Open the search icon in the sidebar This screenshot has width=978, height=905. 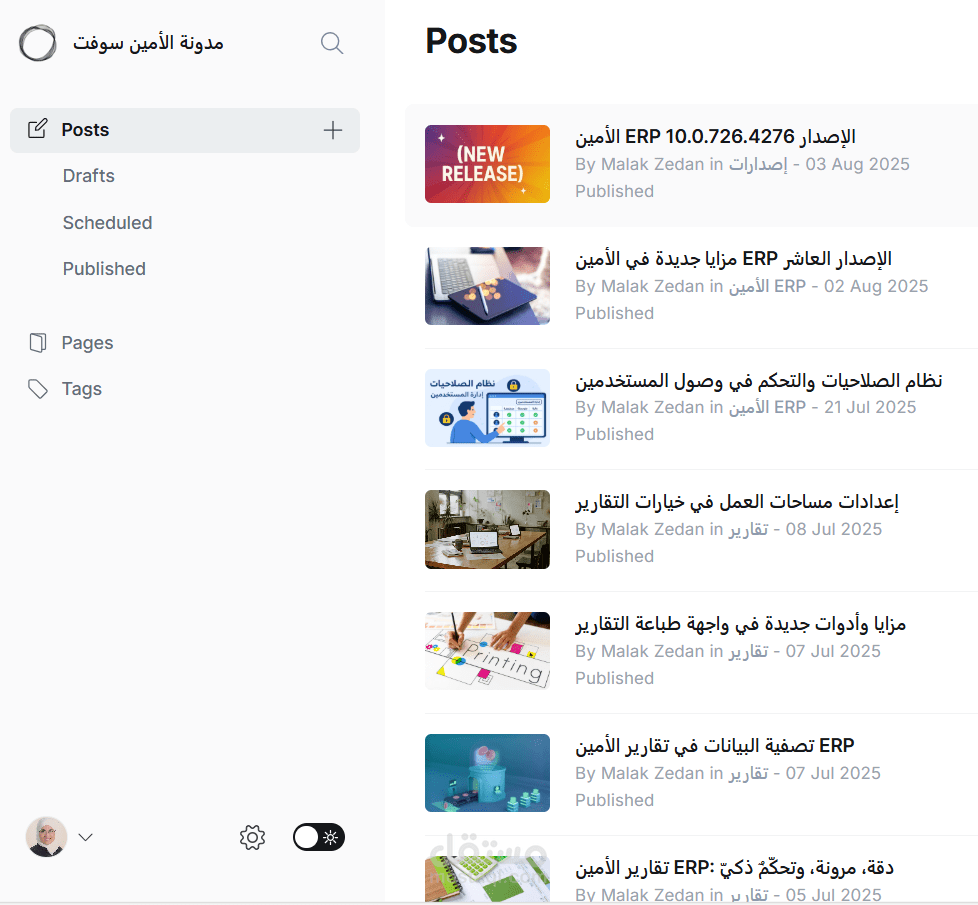[331, 43]
